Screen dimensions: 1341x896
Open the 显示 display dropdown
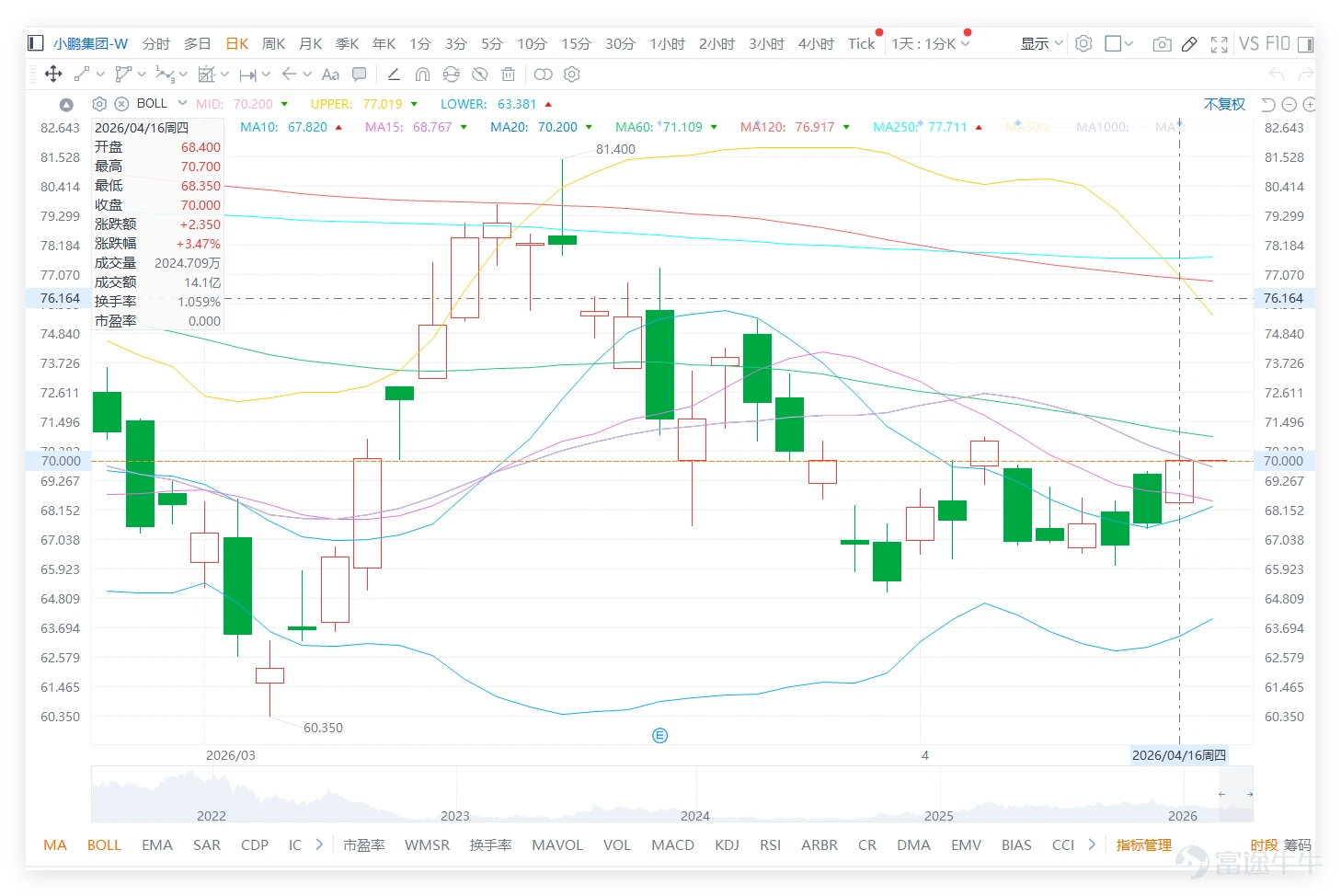pos(1041,43)
